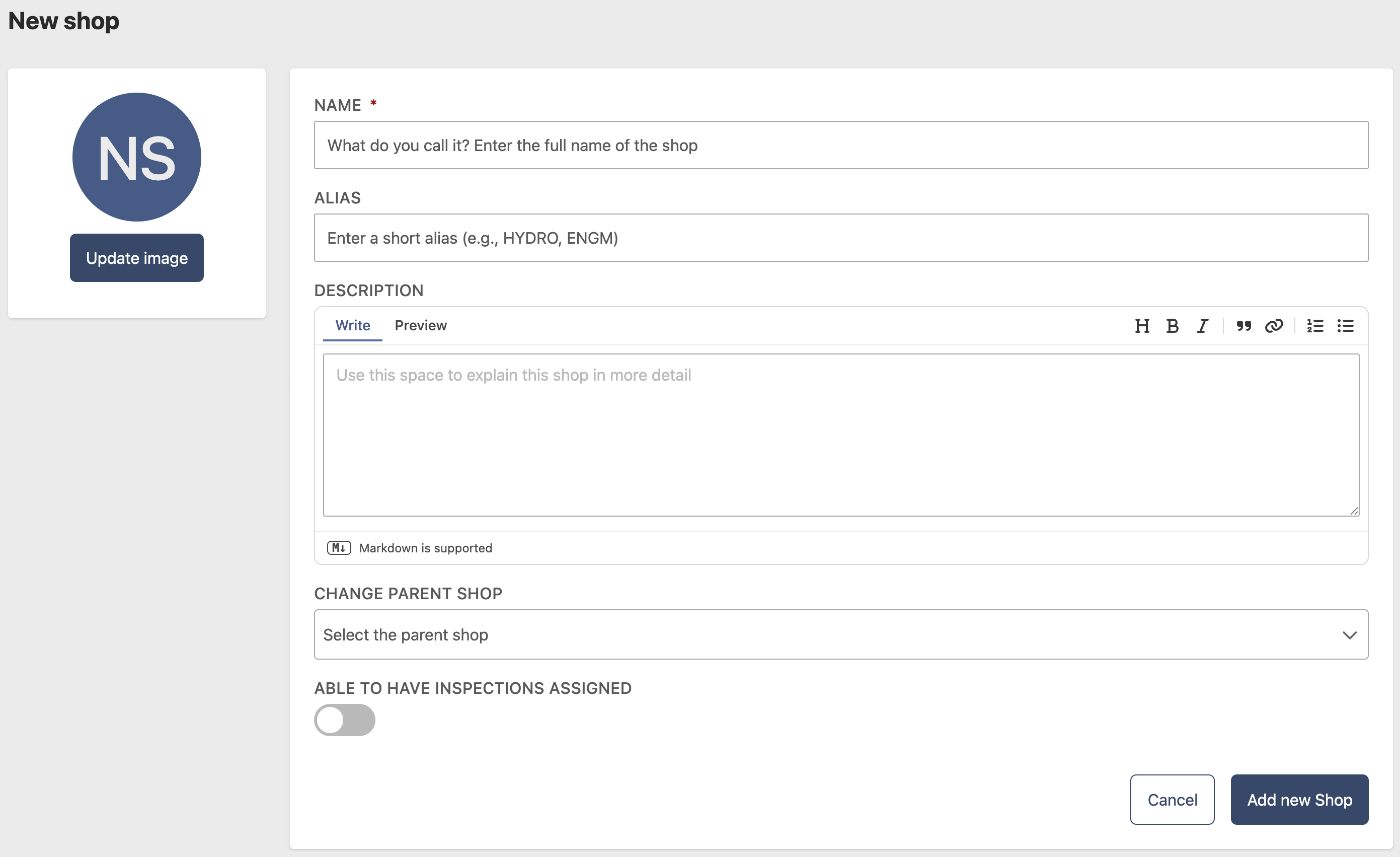This screenshot has height=857, width=1400.
Task: Insert heading with the H icon
Action: [x=1141, y=326]
